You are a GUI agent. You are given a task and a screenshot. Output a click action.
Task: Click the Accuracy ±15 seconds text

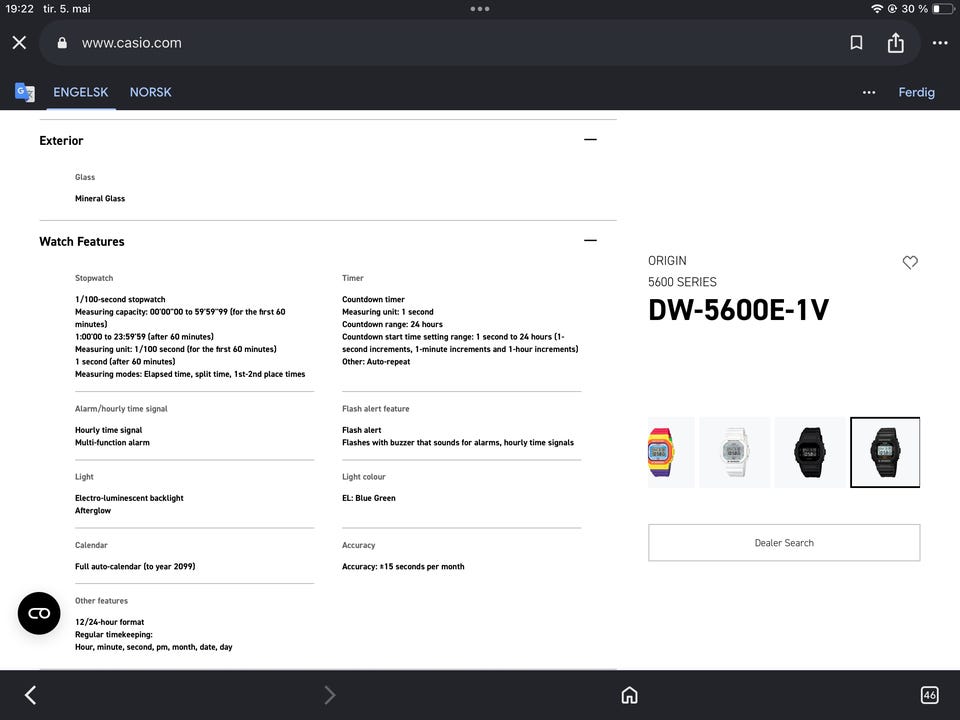[x=403, y=566]
